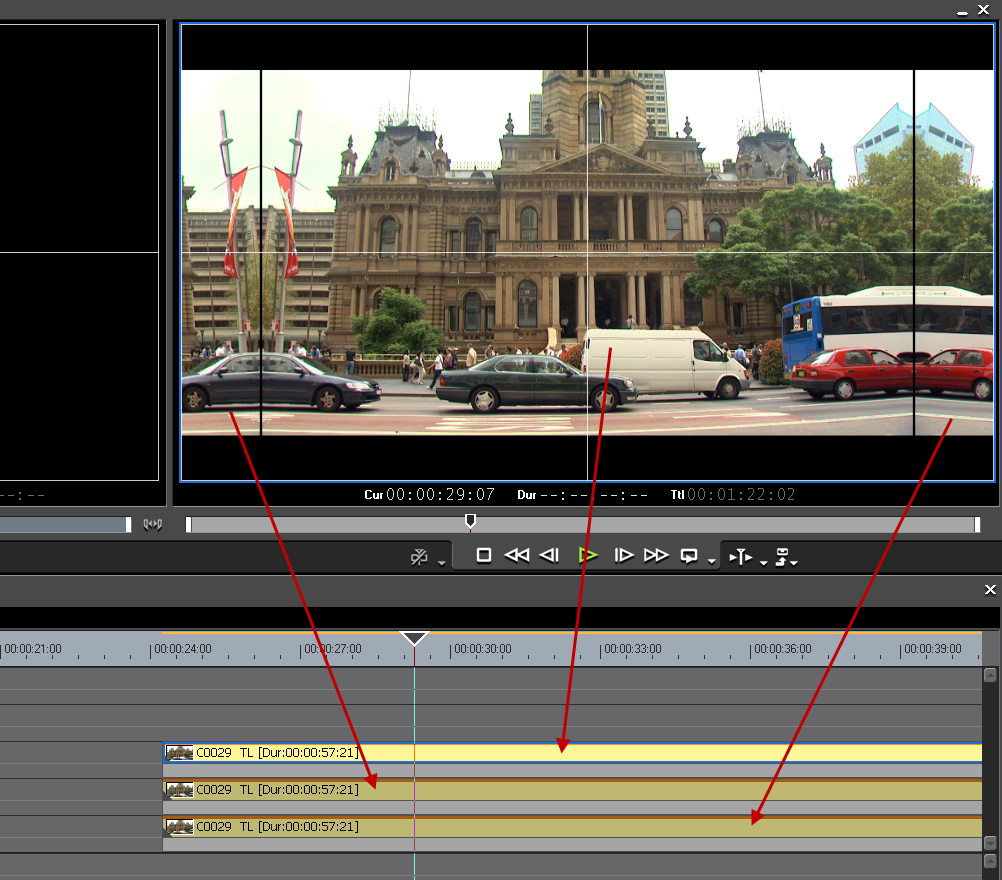Viewport: 1002px width, 880px height.
Task: Toggle the gang mode icon between monitors
Action: (x=153, y=525)
